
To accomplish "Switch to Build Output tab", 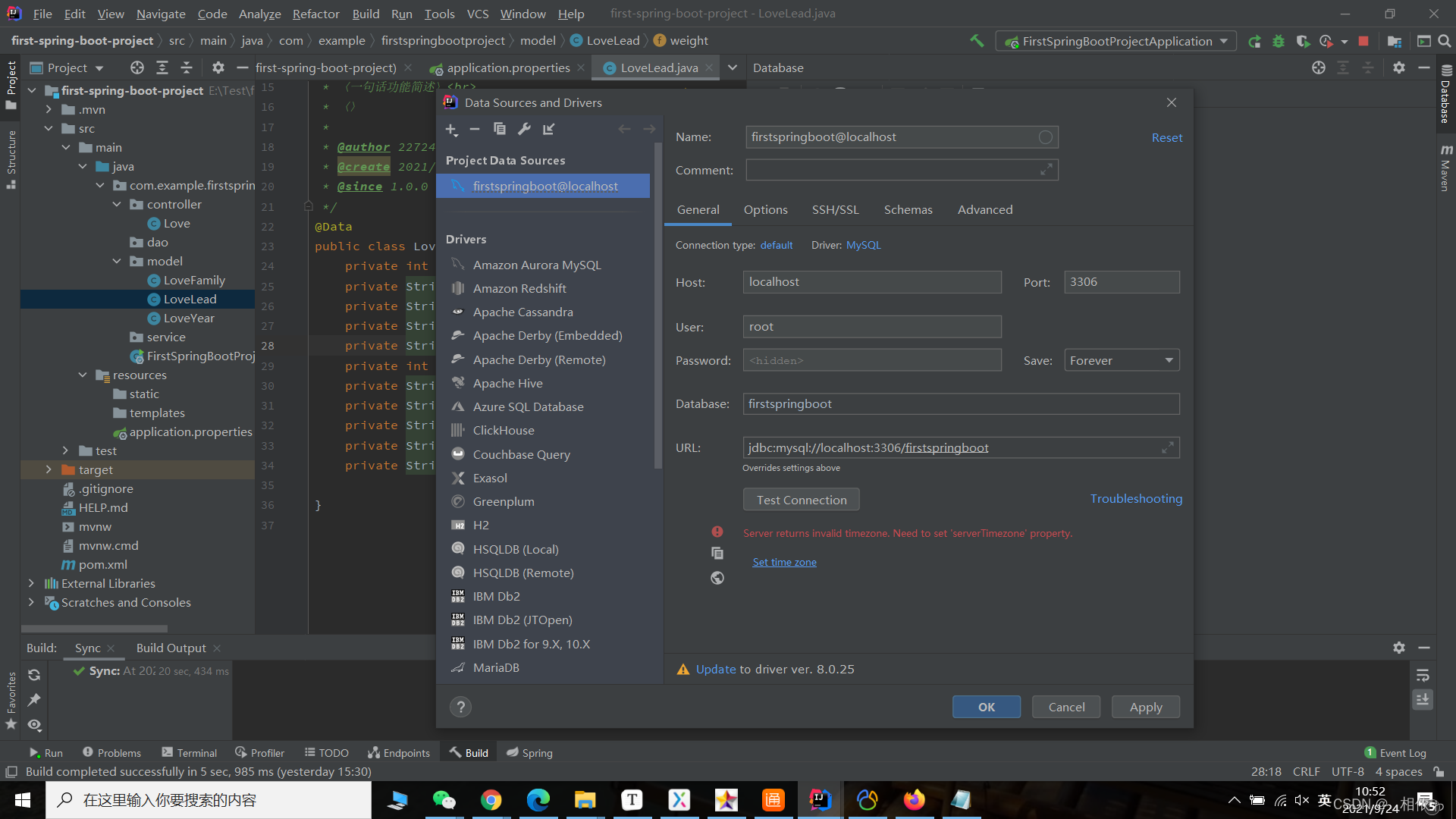I will pyautogui.click(x=171, y=648).
